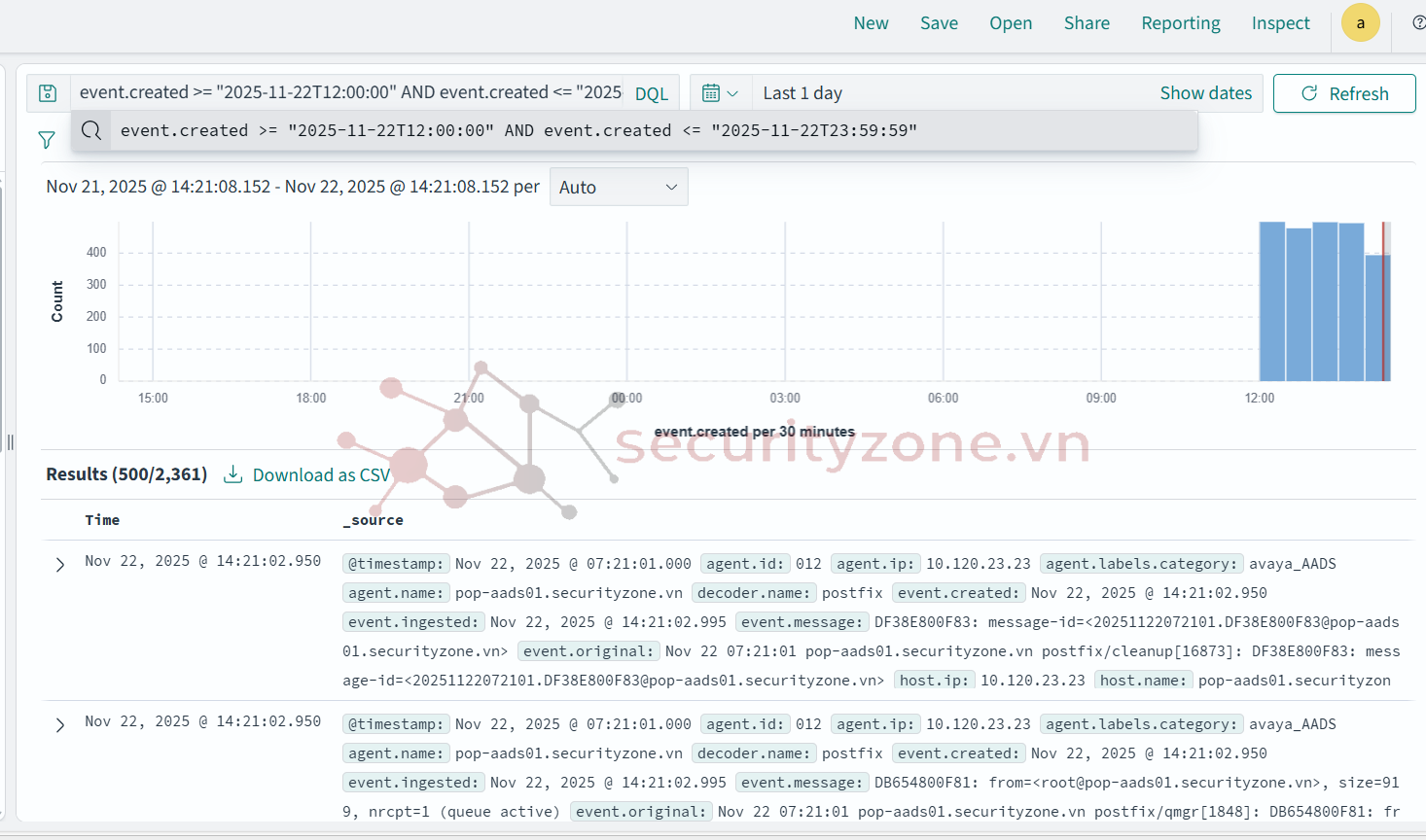Open the Auto interval dropdown
This screenshot has height=840, width=1426.
click(x=618, y=187)
